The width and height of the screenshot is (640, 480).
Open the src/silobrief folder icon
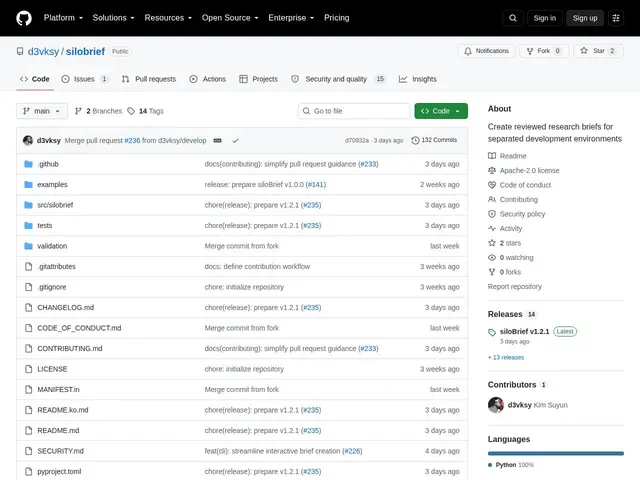28,205
